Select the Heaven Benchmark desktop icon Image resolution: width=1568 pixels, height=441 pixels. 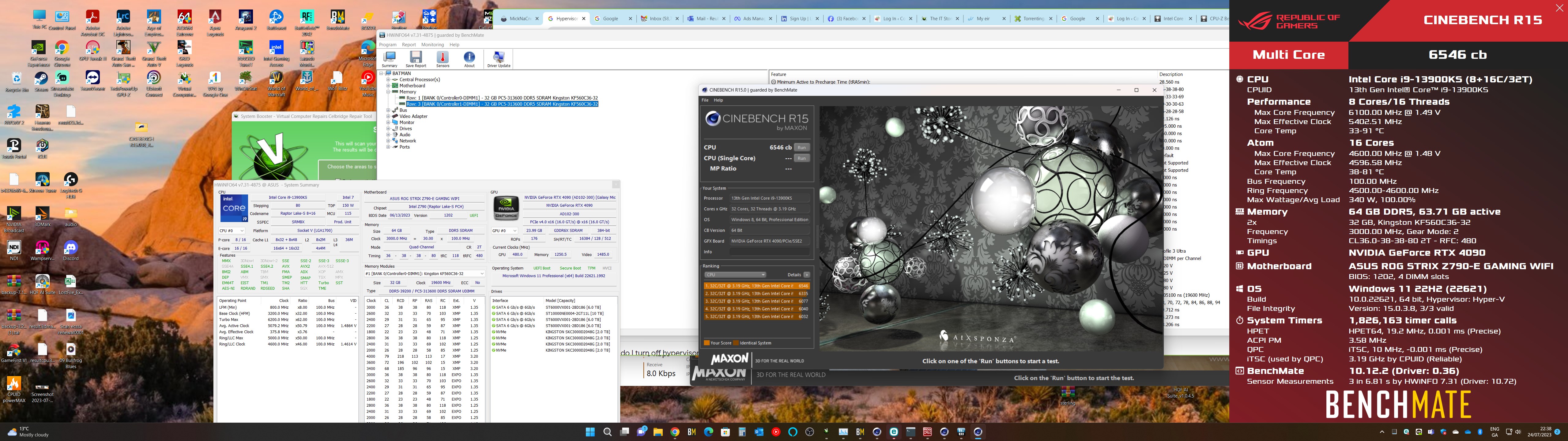(x=42, y=118)
